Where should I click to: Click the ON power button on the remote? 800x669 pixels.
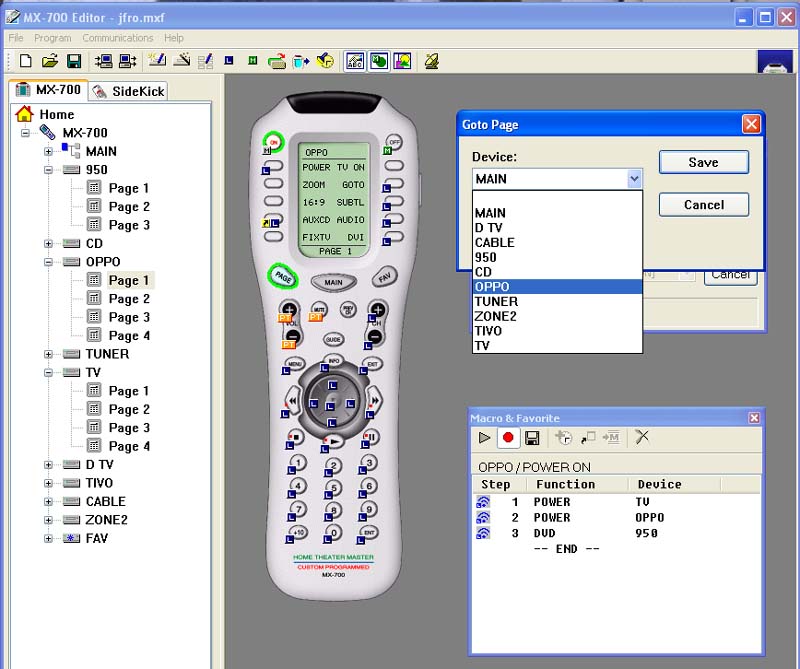(x=273, y=142)
